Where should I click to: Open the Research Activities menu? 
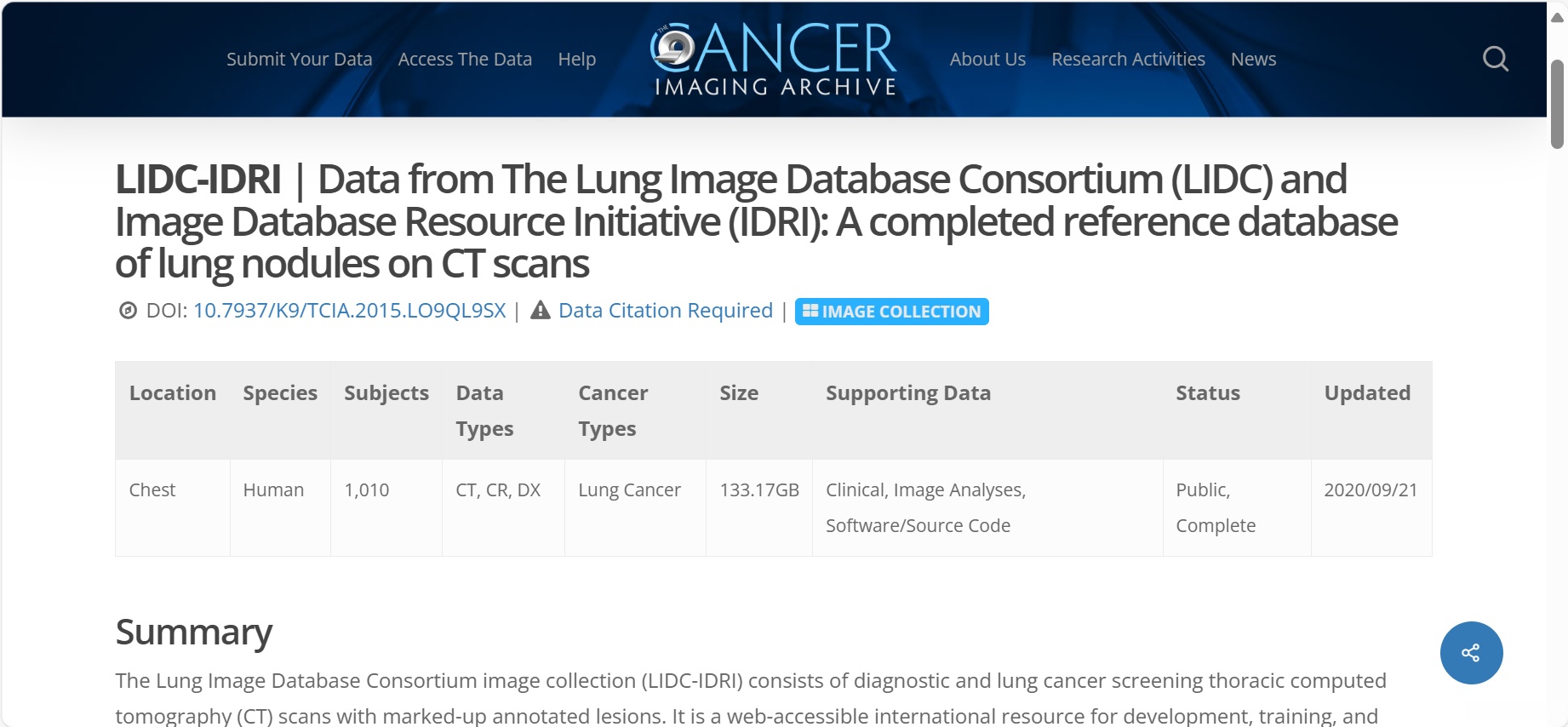pyautogui.click(x=1128, y=59)
